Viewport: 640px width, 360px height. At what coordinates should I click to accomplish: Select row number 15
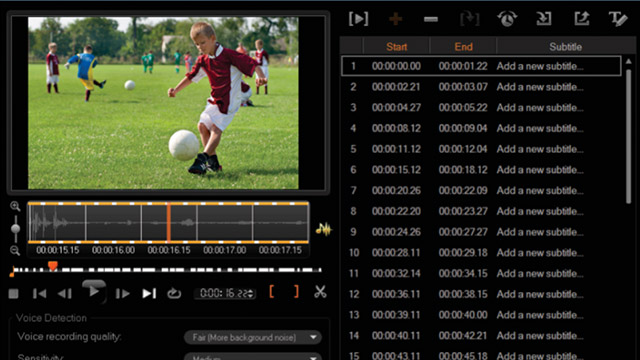tap(353, 356)
